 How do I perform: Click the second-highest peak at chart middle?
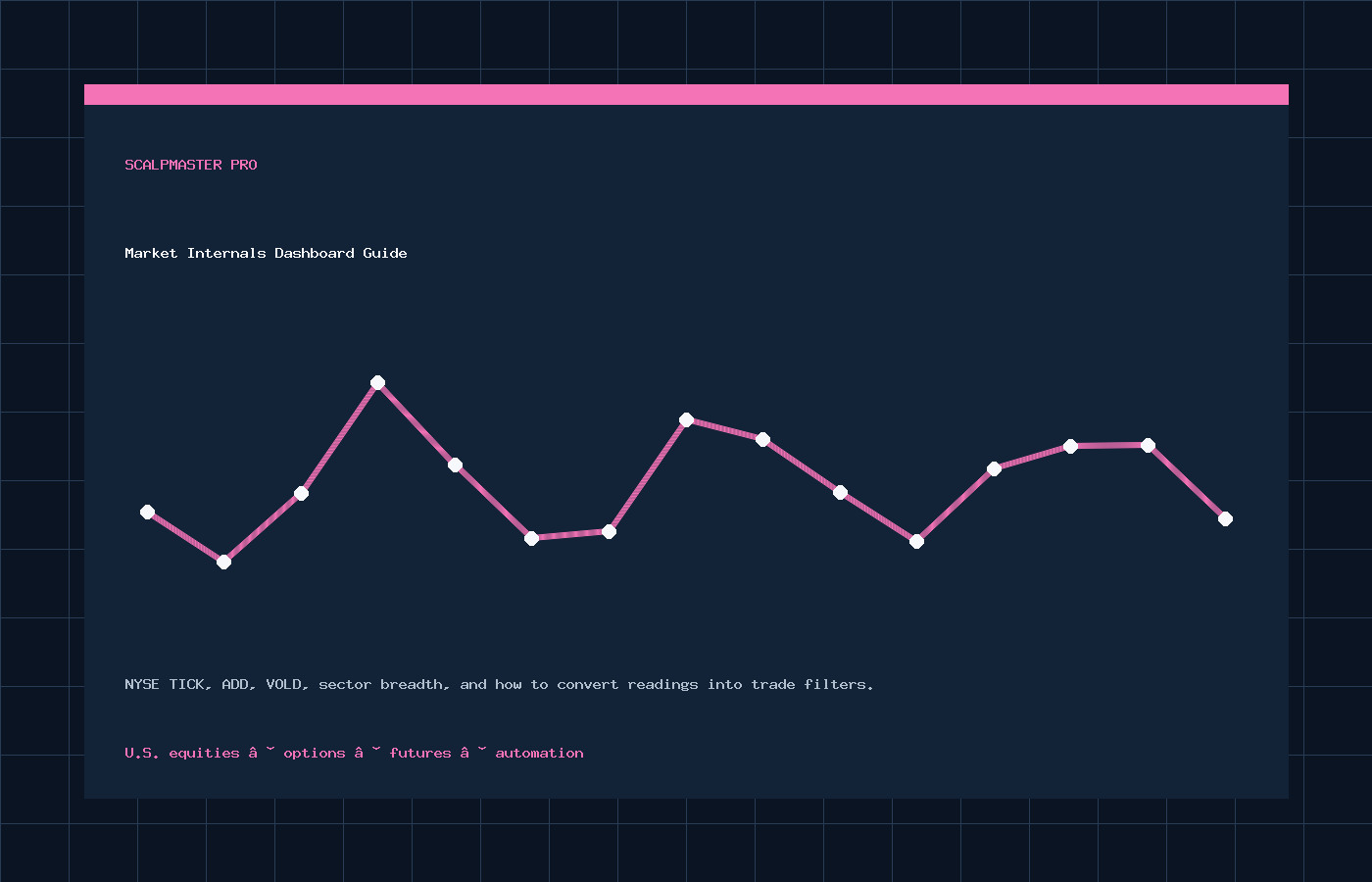point(686,419)
